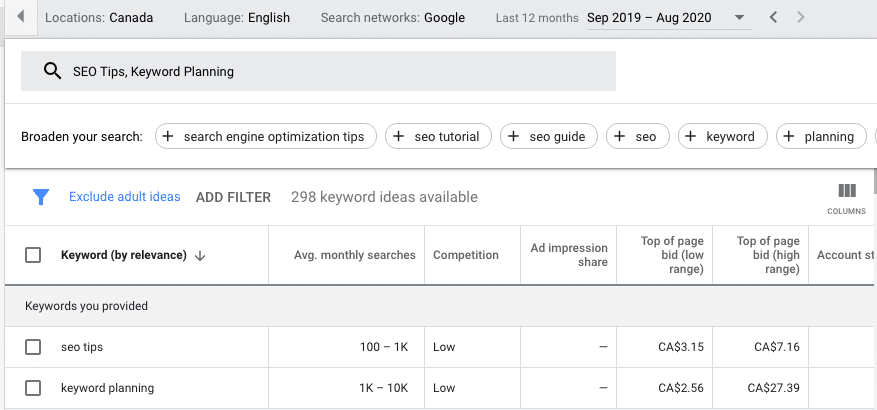Add the 'seo tutorial' suggestion chip
This screenshot has width=877, height=410.
[x=438, y=136]
